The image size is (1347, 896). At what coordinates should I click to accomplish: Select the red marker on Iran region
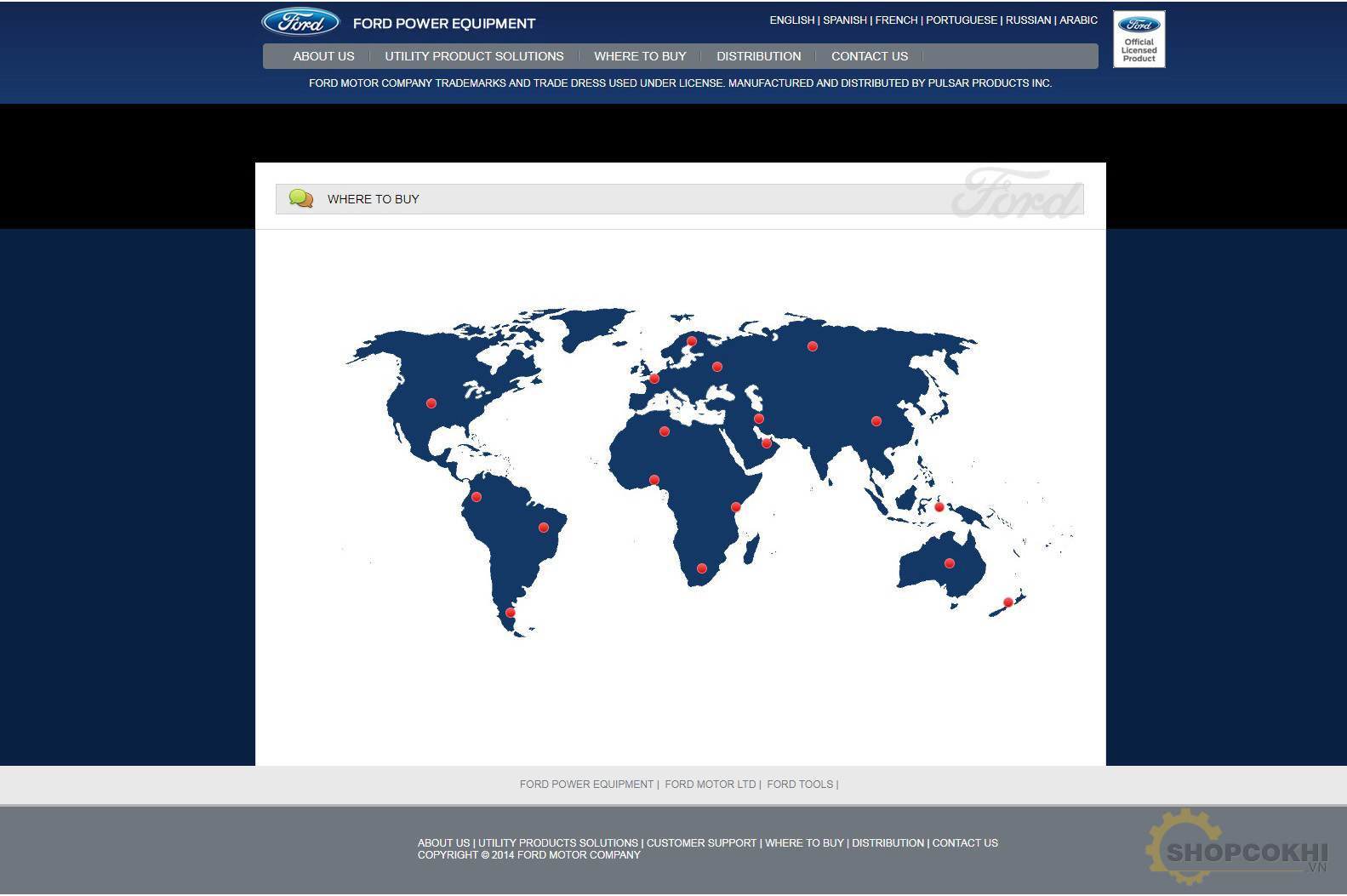[x=759, y=419]
